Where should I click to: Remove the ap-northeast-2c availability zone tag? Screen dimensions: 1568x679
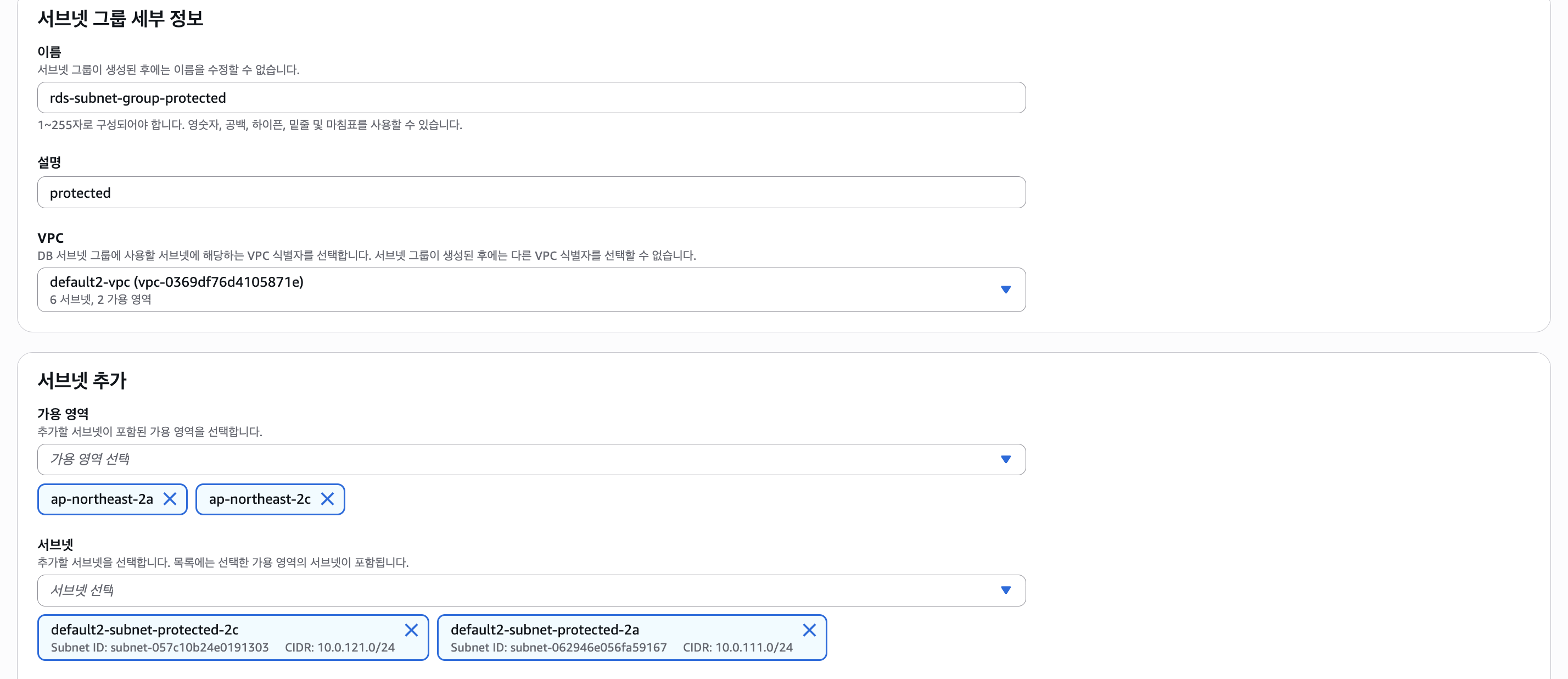(x=327, y=499)
